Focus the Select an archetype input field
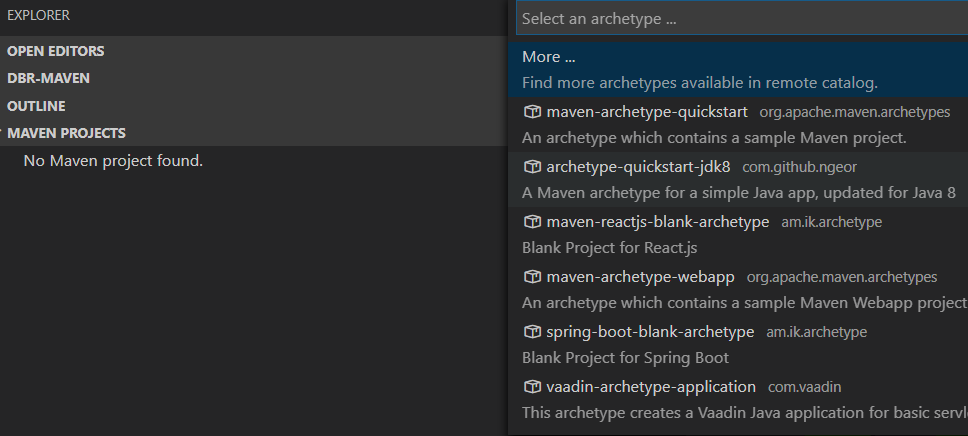Viewport: 968px width, 436px height. coord(740,18)
